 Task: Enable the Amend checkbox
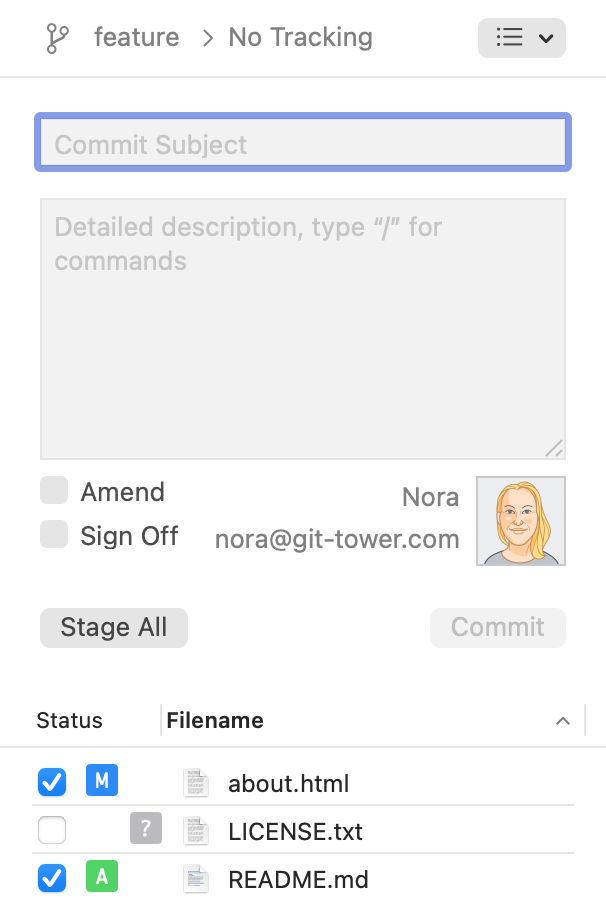coord(54,491)
